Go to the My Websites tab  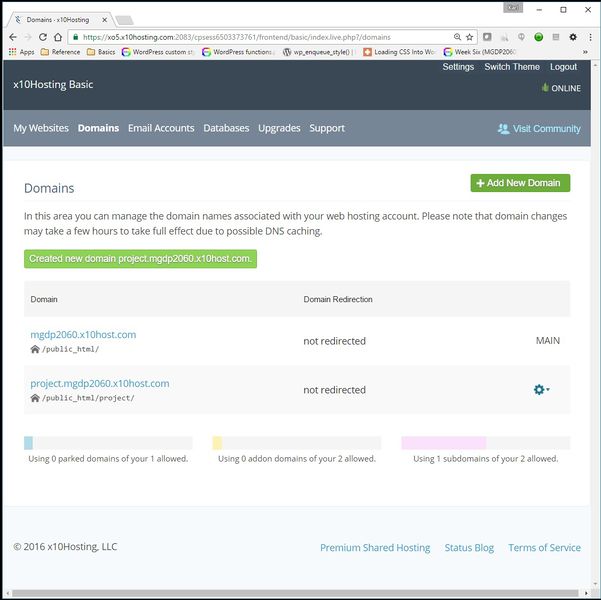pyautogui.click(x=41, y=128)
